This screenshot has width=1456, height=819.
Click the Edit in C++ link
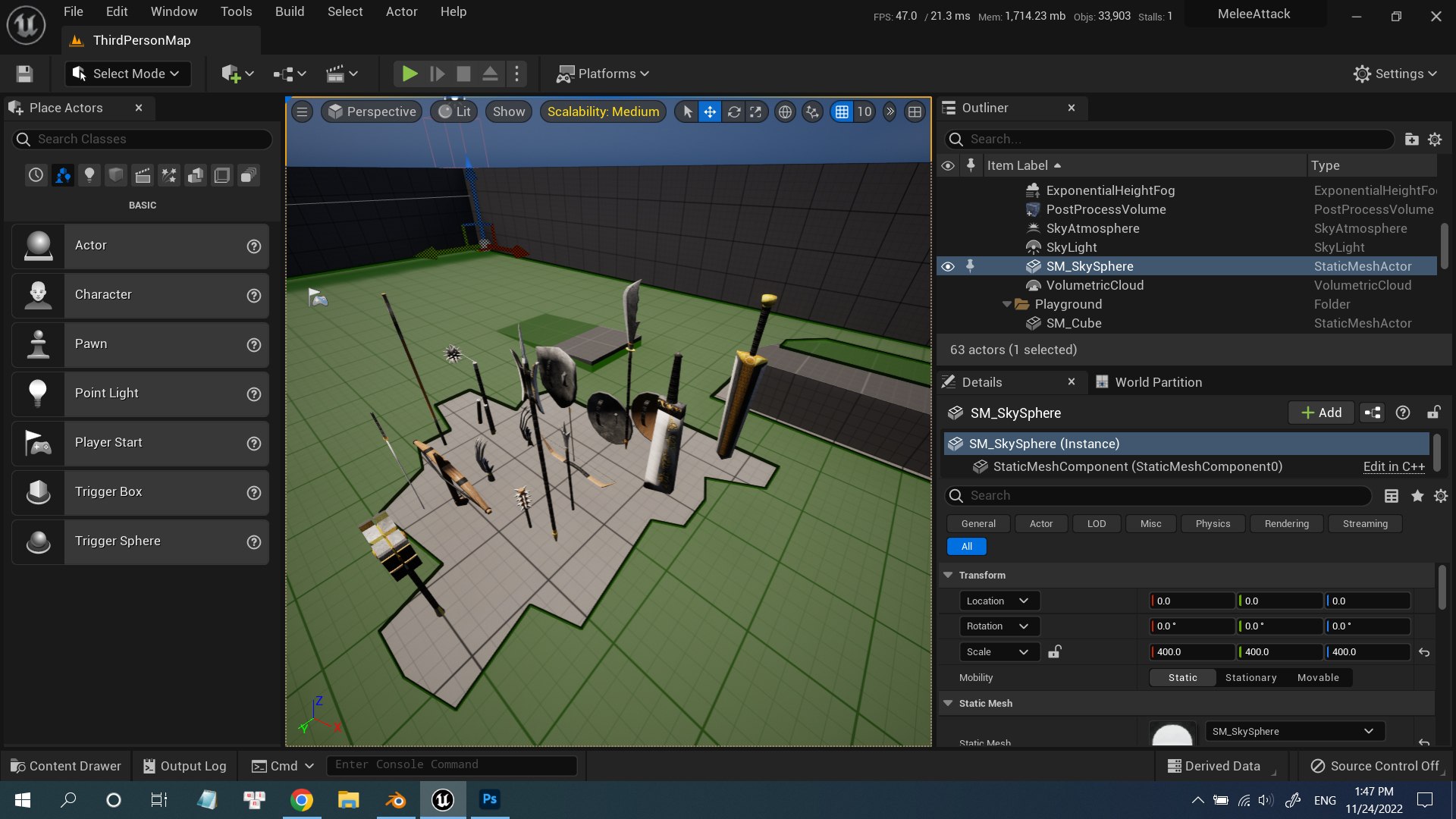coord(1394,467)
